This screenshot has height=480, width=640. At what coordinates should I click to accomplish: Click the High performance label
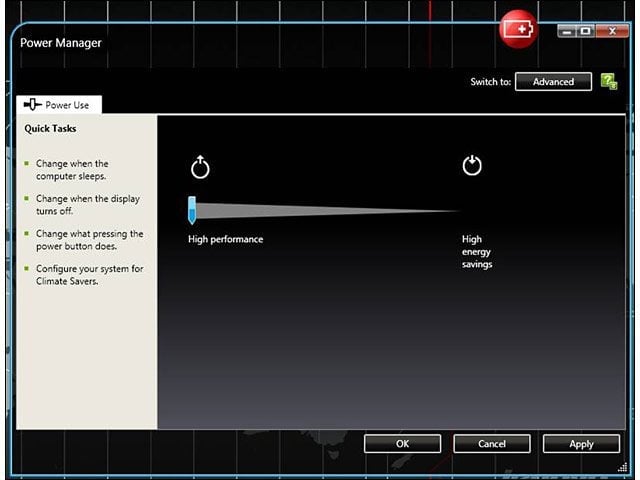(225, 239)
